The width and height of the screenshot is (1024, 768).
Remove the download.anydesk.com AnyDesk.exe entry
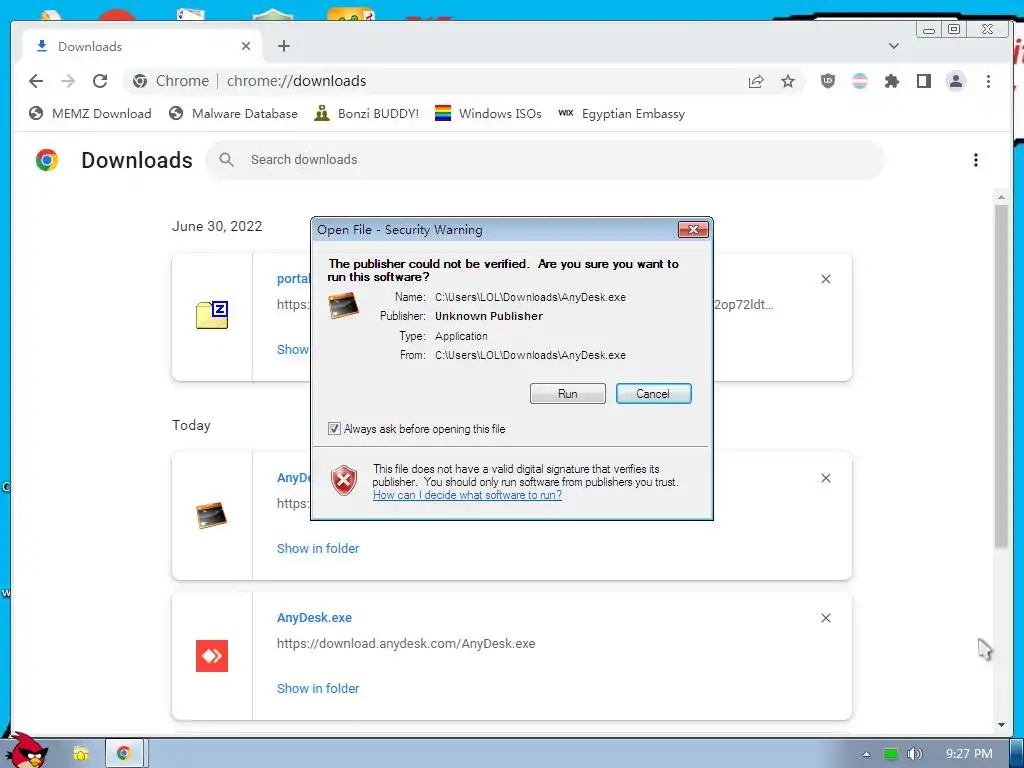coord(825,618)
